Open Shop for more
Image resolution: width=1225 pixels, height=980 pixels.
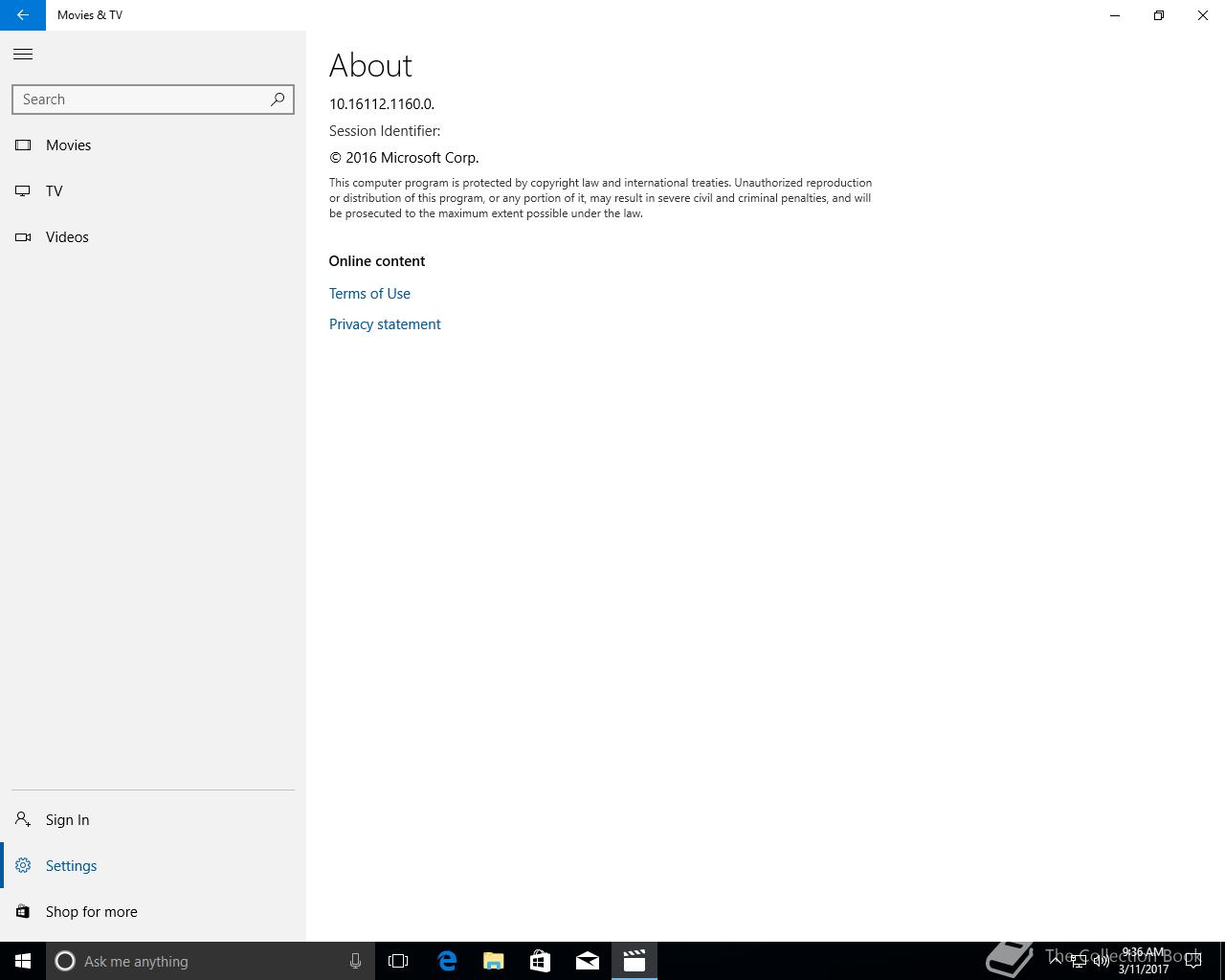(153, 912)
